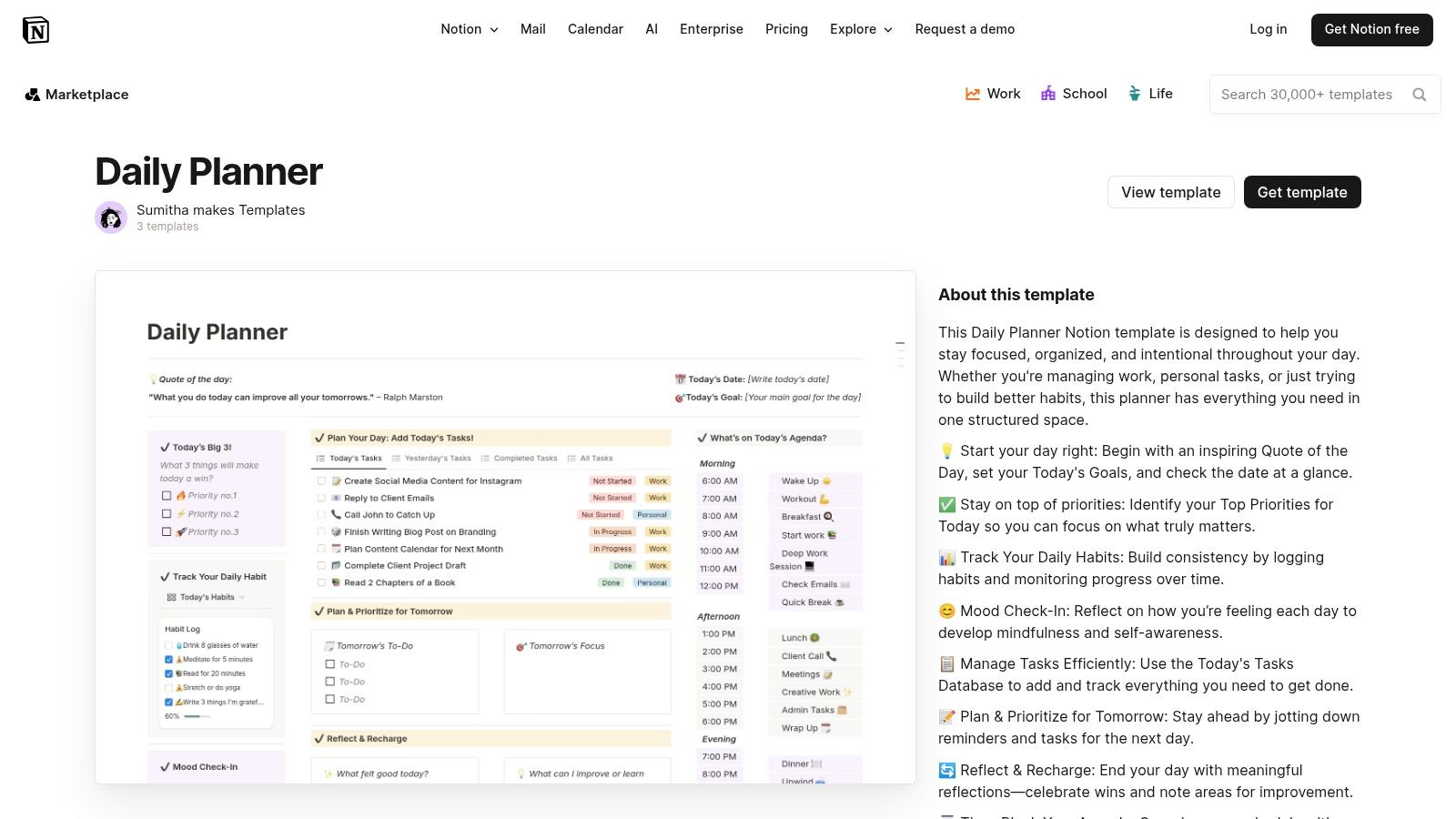Click the Notion logo icon
The width and height of the screenshot is (1456, 819).
[35, 30]
